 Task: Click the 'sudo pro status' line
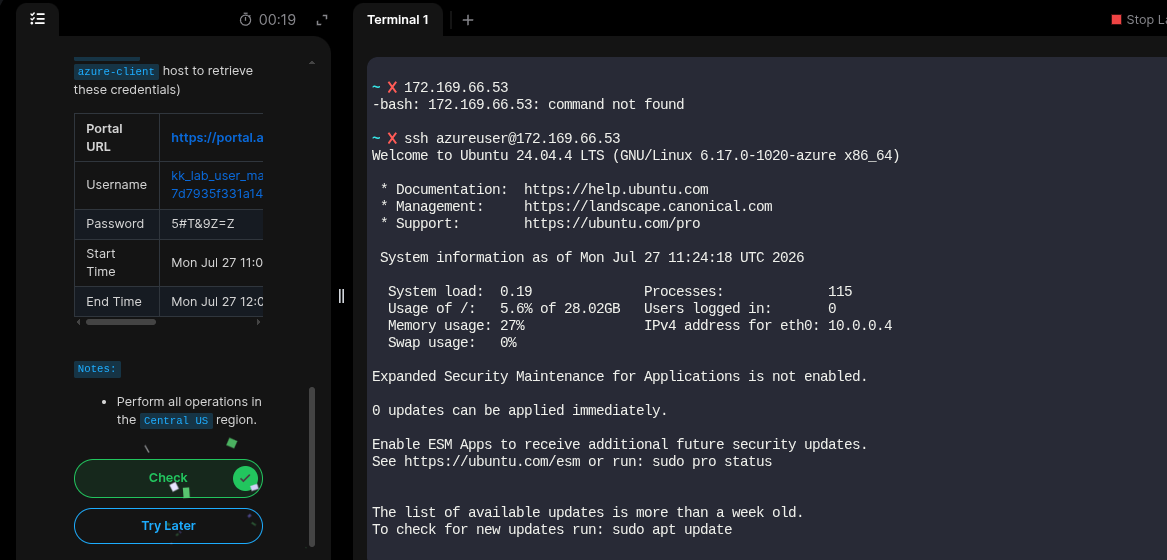click(572, 462)
